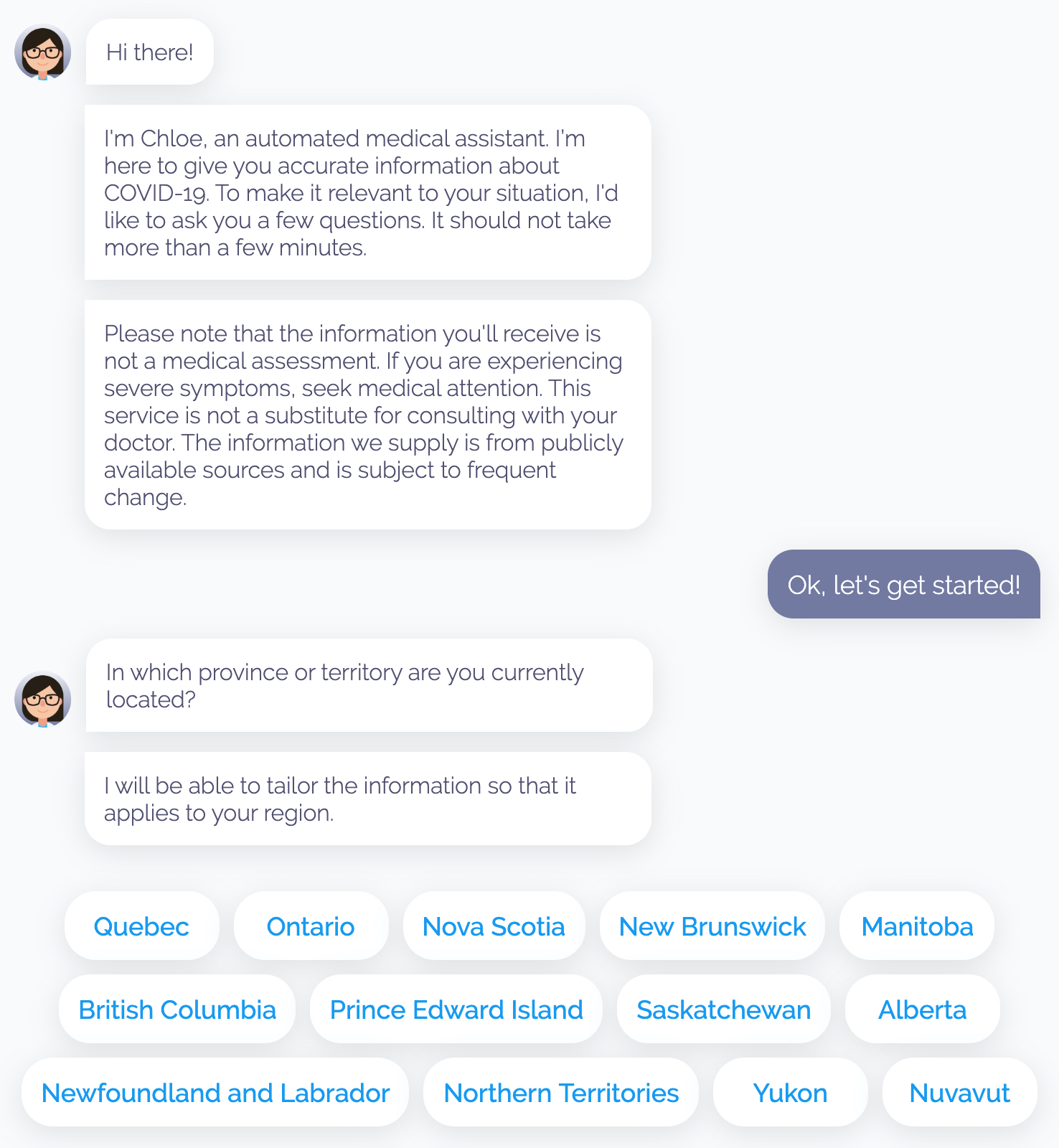Image resolution: width=1059 pixels, height=1148 pixels.
Task: Click the 'In which province or territory' question
Action: pos(370,685)
